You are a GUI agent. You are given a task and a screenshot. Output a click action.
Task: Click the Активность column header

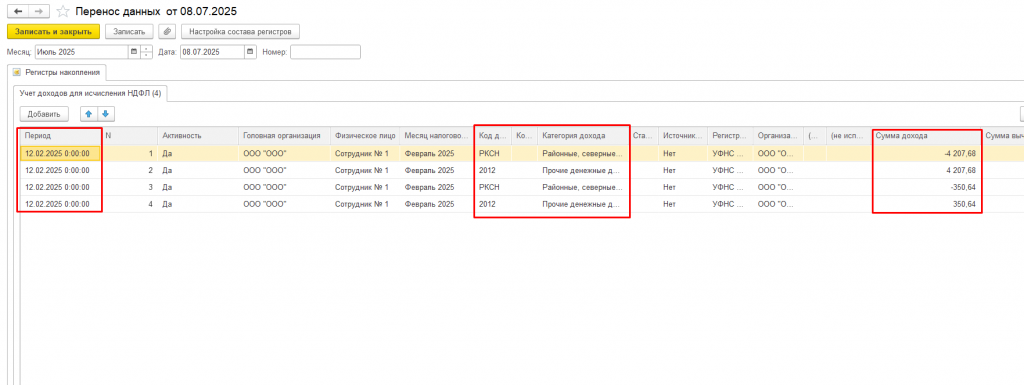pos(198,136)
